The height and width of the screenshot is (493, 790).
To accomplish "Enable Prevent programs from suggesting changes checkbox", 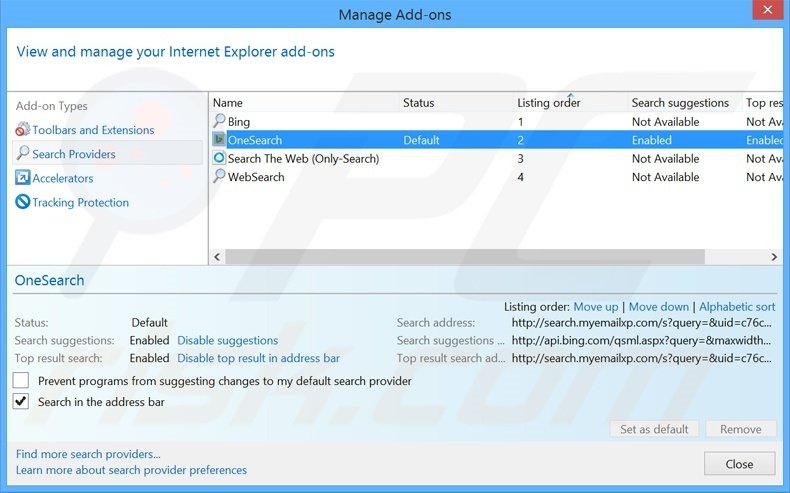I will click(x=21, y=380).
